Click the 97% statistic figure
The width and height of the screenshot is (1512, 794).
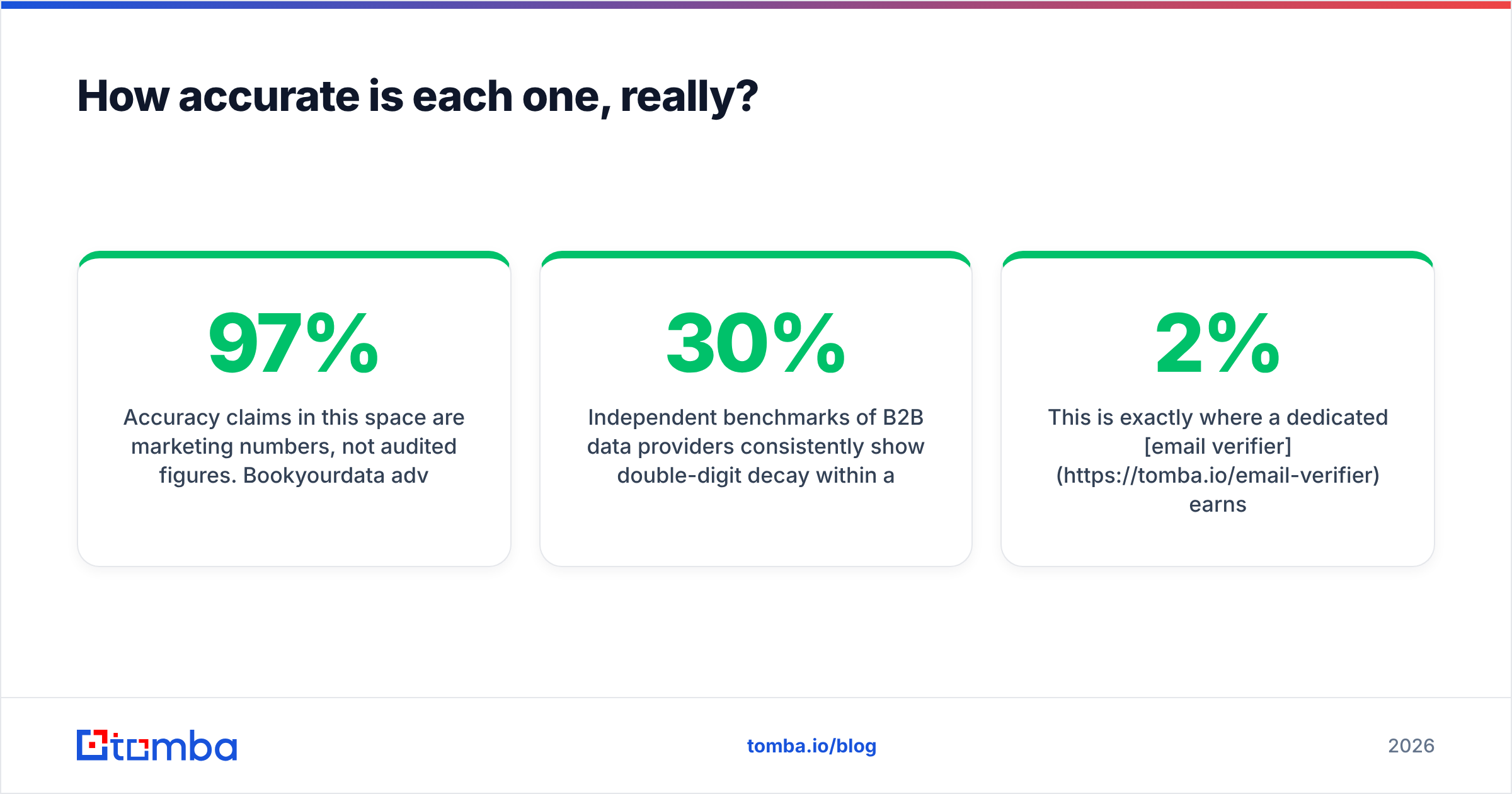point(294,343)
